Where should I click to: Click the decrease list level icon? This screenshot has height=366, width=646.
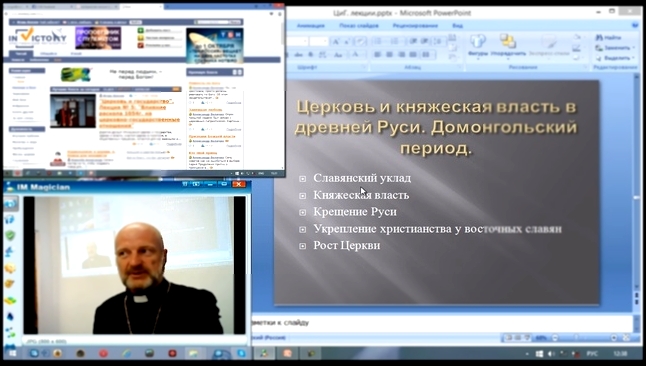413,41
